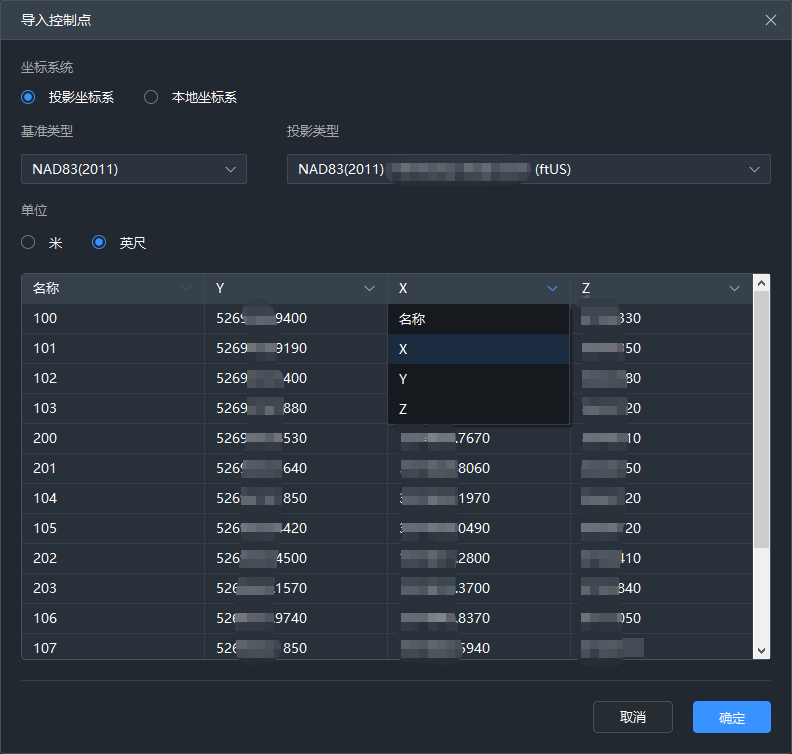Select the 本地坐标系 radio option
This screenshot has height=754, width=792.
coord(151,97)
